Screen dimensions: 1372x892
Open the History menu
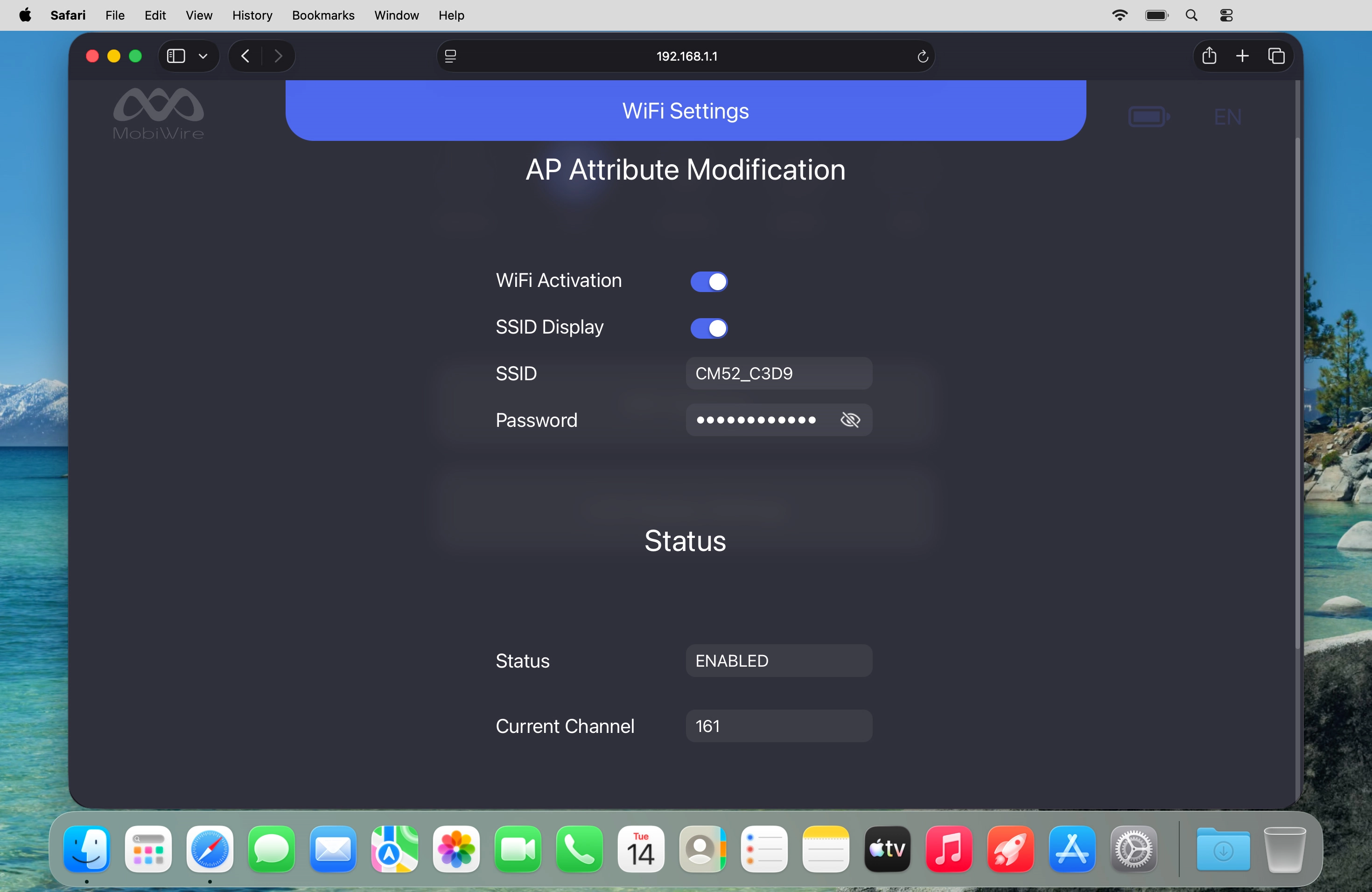click(x=252, y=15)
